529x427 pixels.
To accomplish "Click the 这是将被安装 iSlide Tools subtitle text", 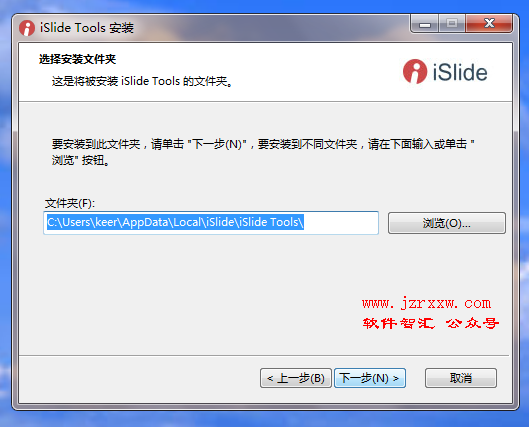I will pos(142,81).
